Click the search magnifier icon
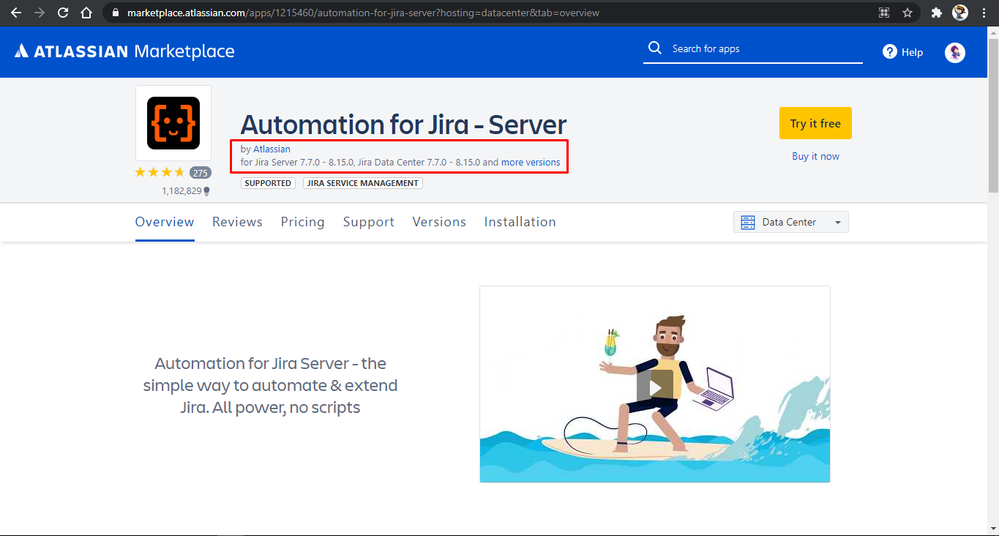The image size is (999, 536). pos(654,48)
